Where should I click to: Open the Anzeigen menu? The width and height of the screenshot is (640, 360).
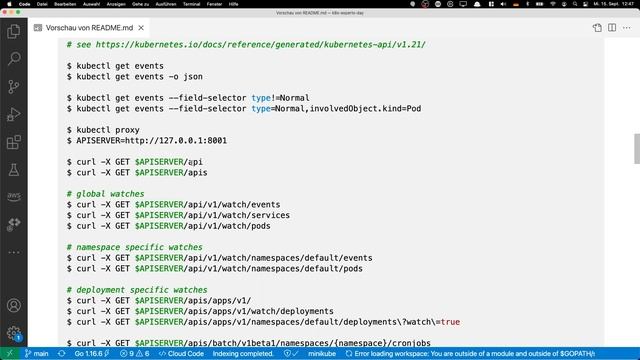(x=116, y=4)
